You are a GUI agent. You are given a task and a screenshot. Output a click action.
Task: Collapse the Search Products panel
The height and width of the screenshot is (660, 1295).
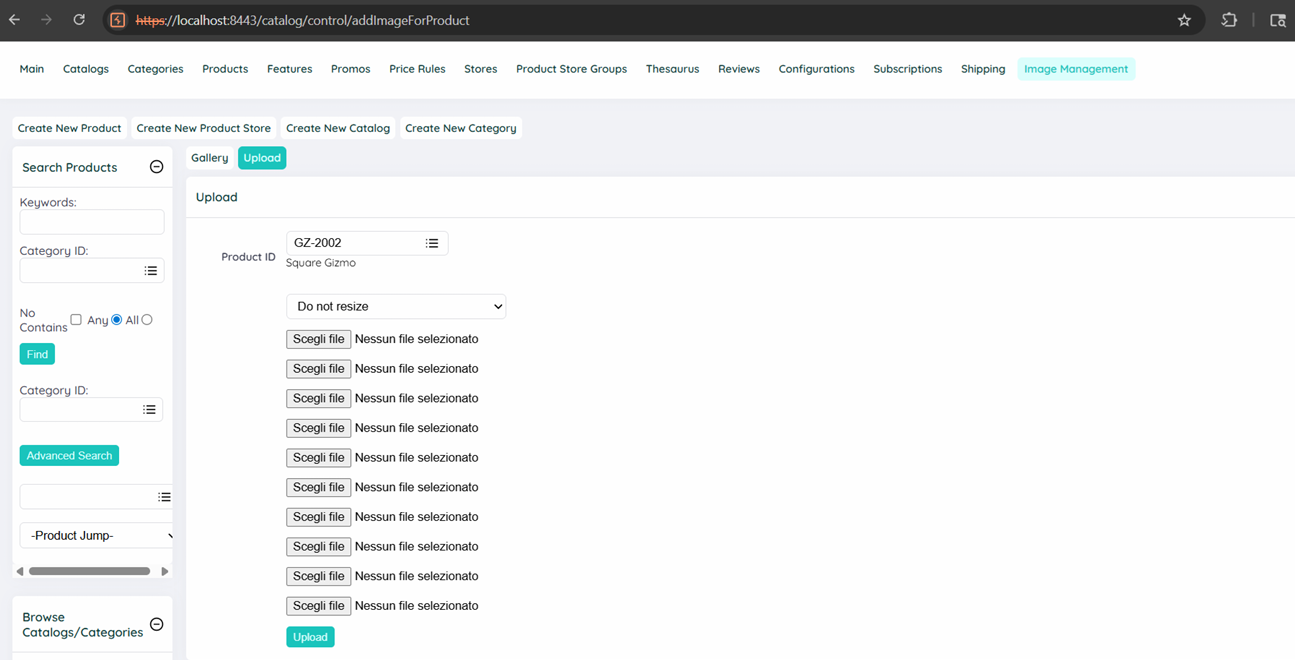coord(156,167)
